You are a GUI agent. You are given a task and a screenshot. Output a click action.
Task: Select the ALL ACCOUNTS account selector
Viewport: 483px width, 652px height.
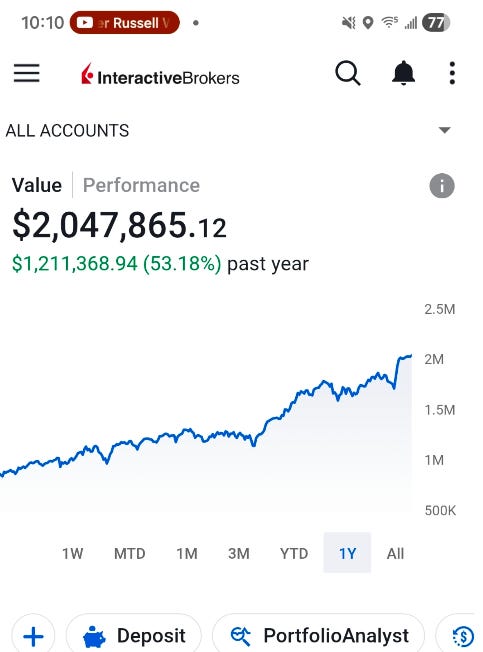point(229,131)
